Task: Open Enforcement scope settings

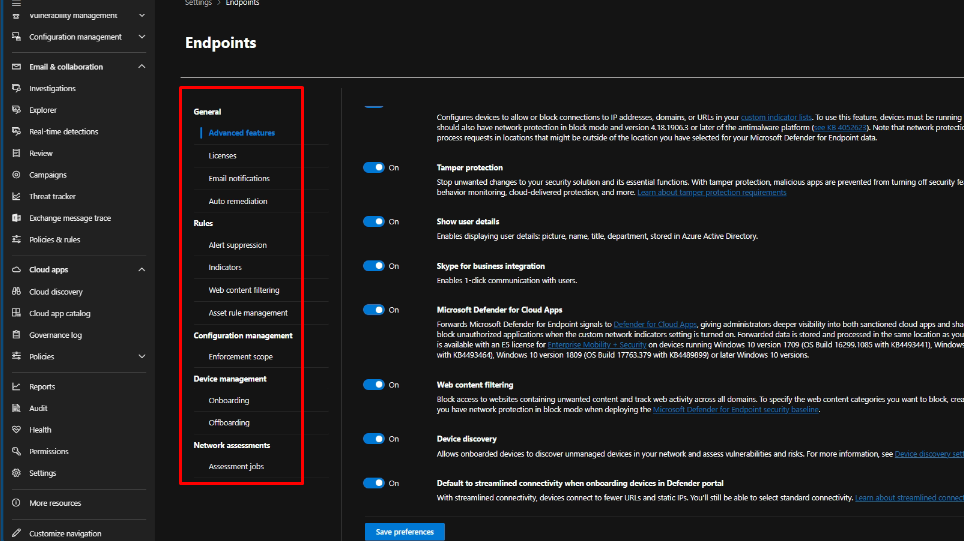Action: 240,357
